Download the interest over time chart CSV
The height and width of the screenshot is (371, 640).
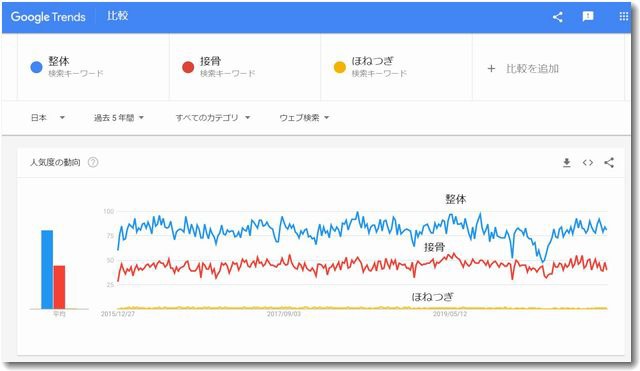[567, 163]
